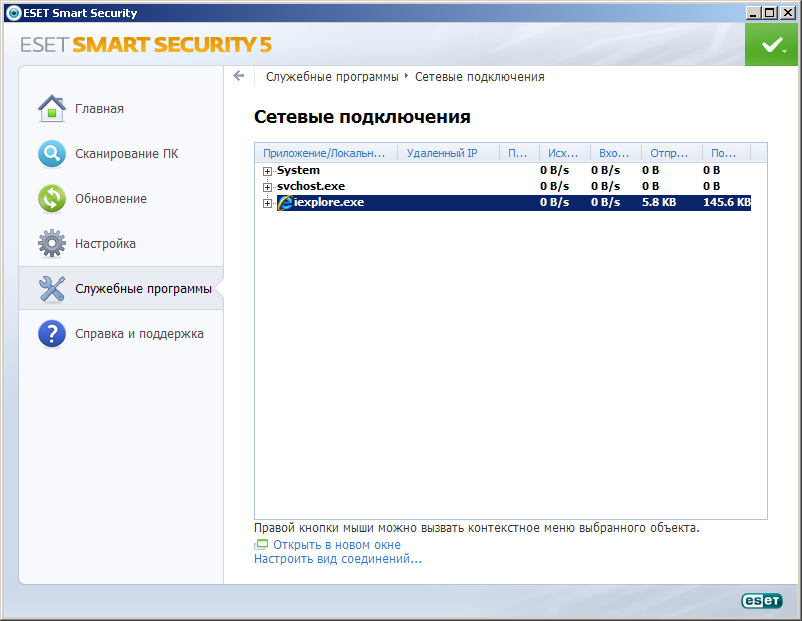Image resolution: width=802 pixels, height=621 pixels.
Task: Click the По... column header
Action: [x=726, y=153]
